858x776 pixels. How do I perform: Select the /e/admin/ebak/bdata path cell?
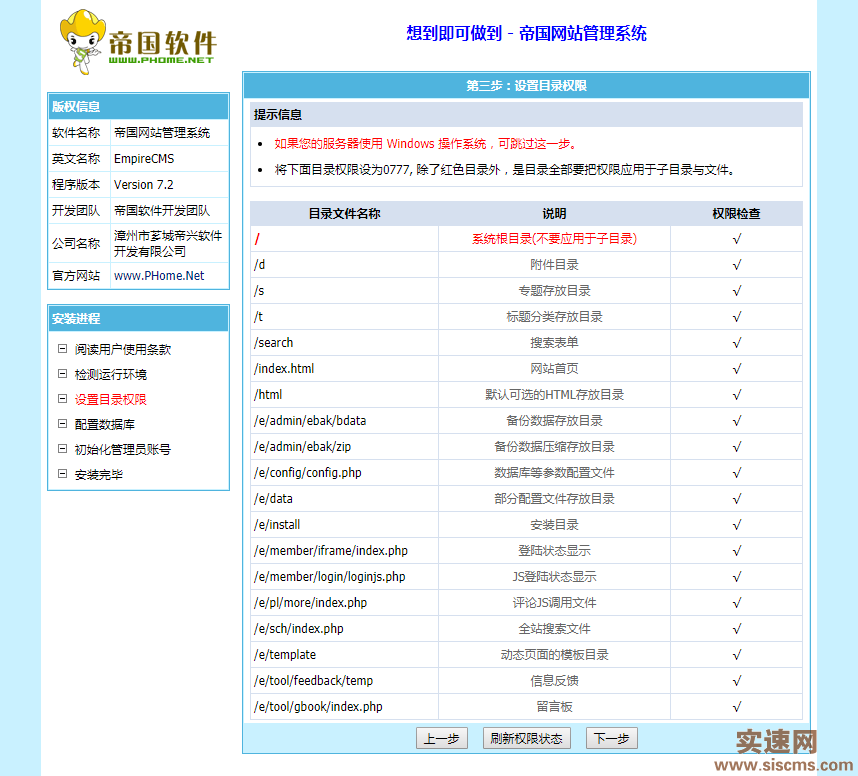pyautogui.click(x=344, y=421)
